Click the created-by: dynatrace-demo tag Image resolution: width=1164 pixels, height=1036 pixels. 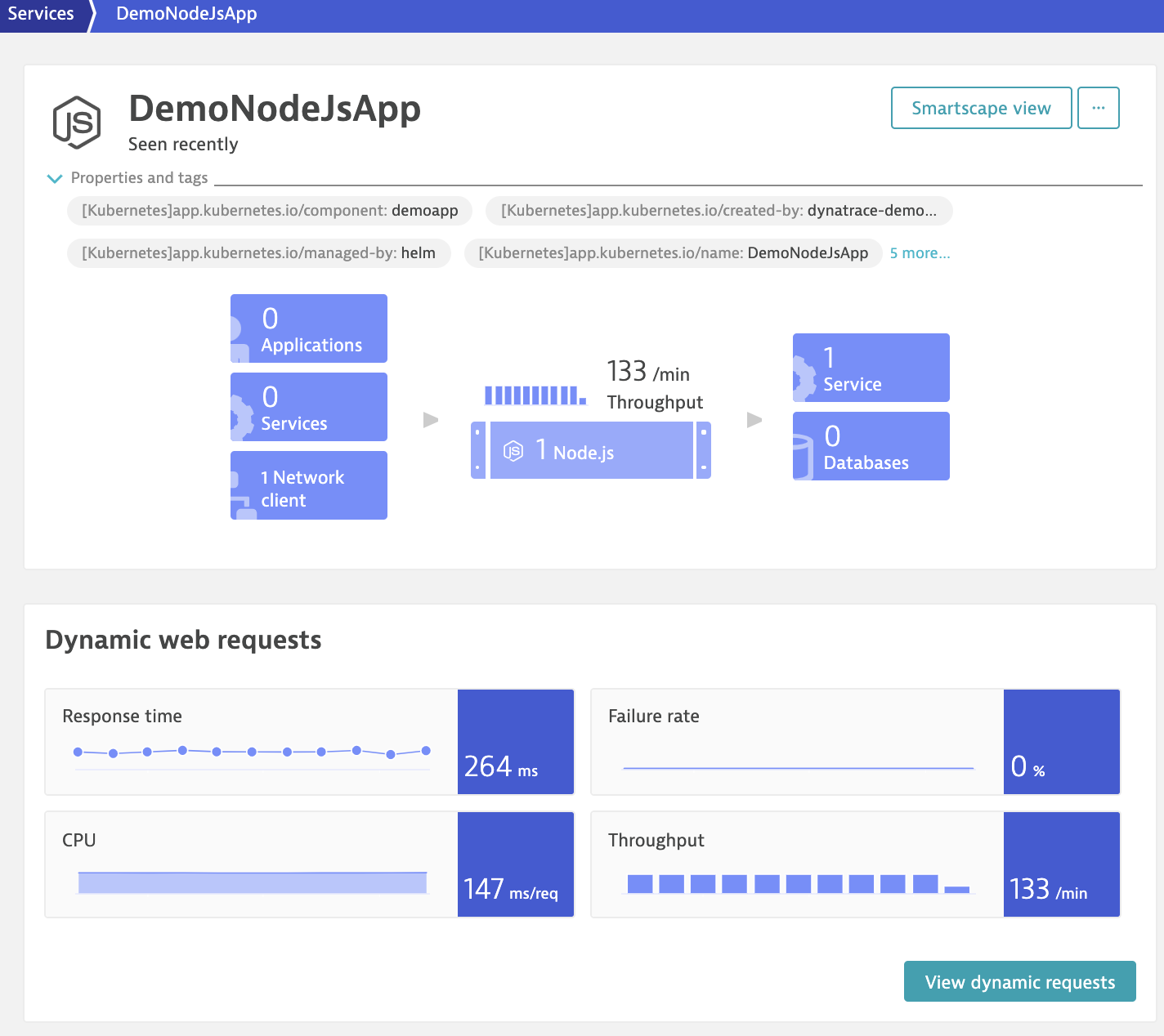[719, 211]
